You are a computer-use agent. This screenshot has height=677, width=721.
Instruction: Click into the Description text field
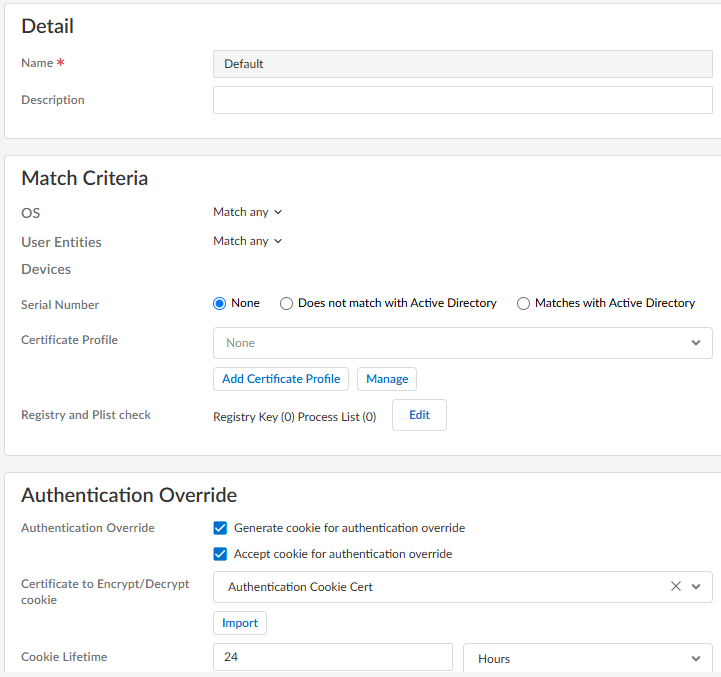462,100
